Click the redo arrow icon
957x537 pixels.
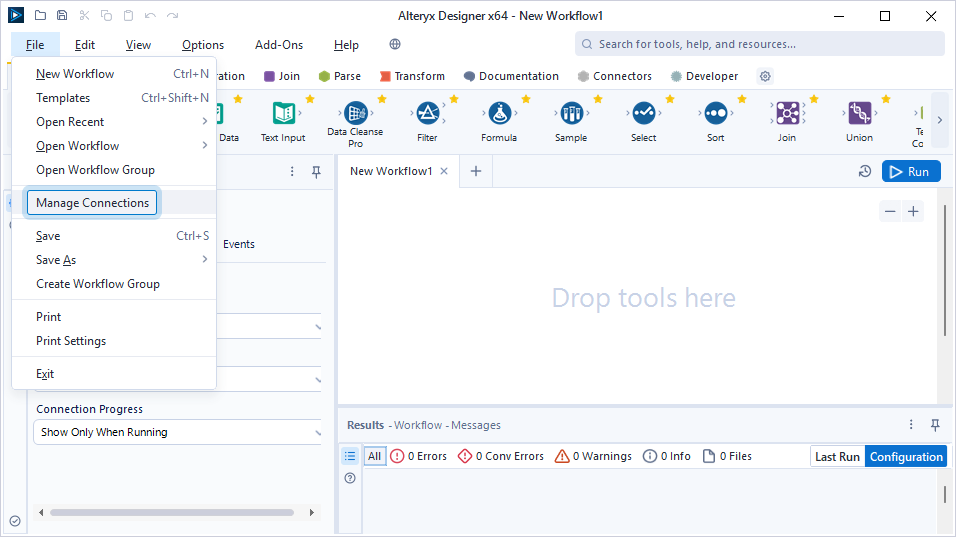173,15
